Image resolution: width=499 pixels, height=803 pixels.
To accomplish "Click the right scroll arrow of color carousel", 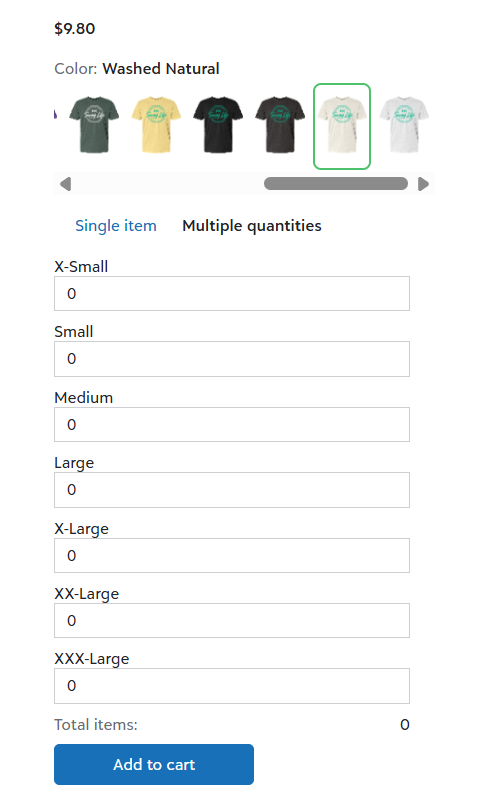I will click(x=423, y=184).
